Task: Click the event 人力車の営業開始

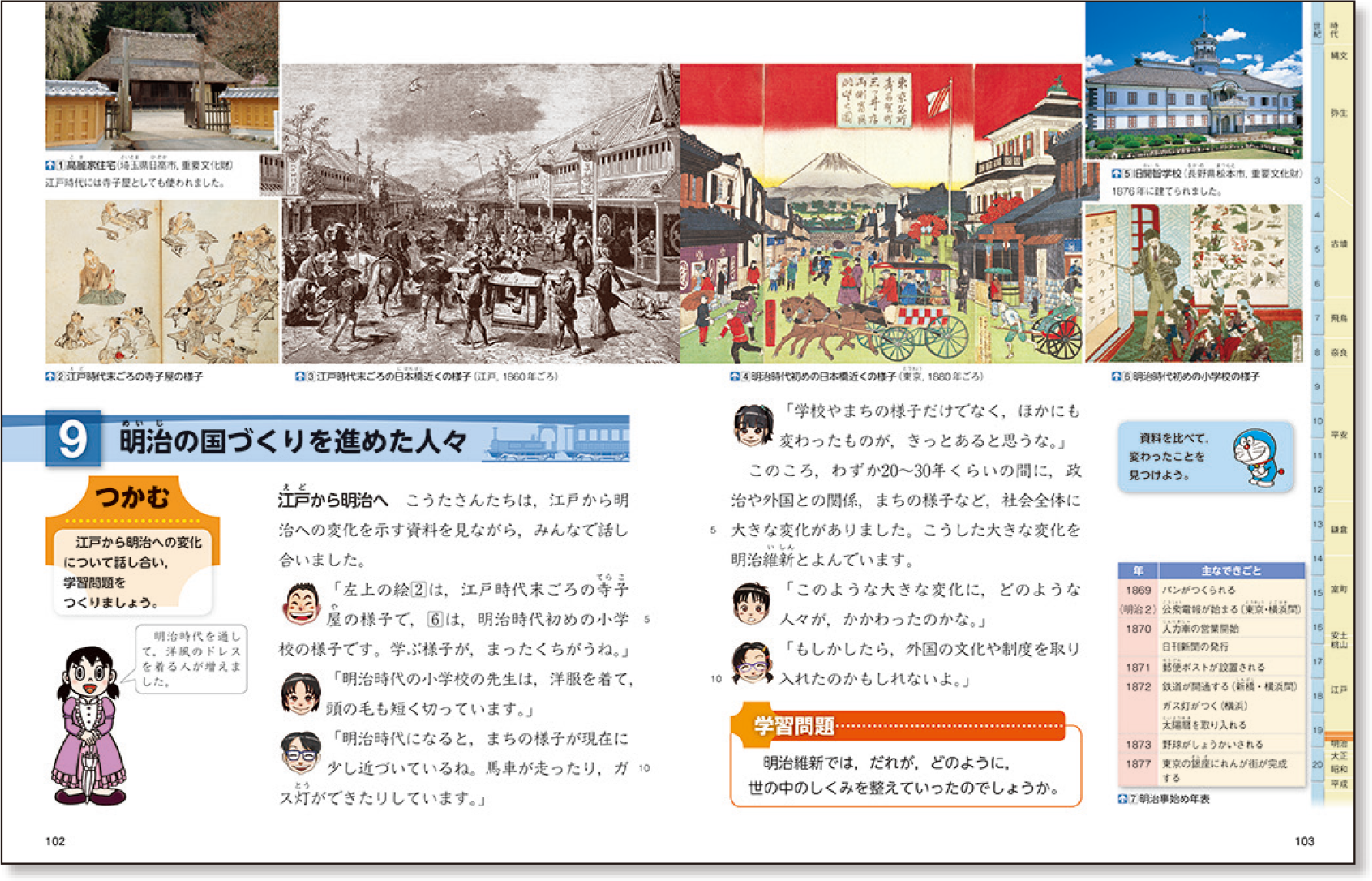Action: [1200, 629]
